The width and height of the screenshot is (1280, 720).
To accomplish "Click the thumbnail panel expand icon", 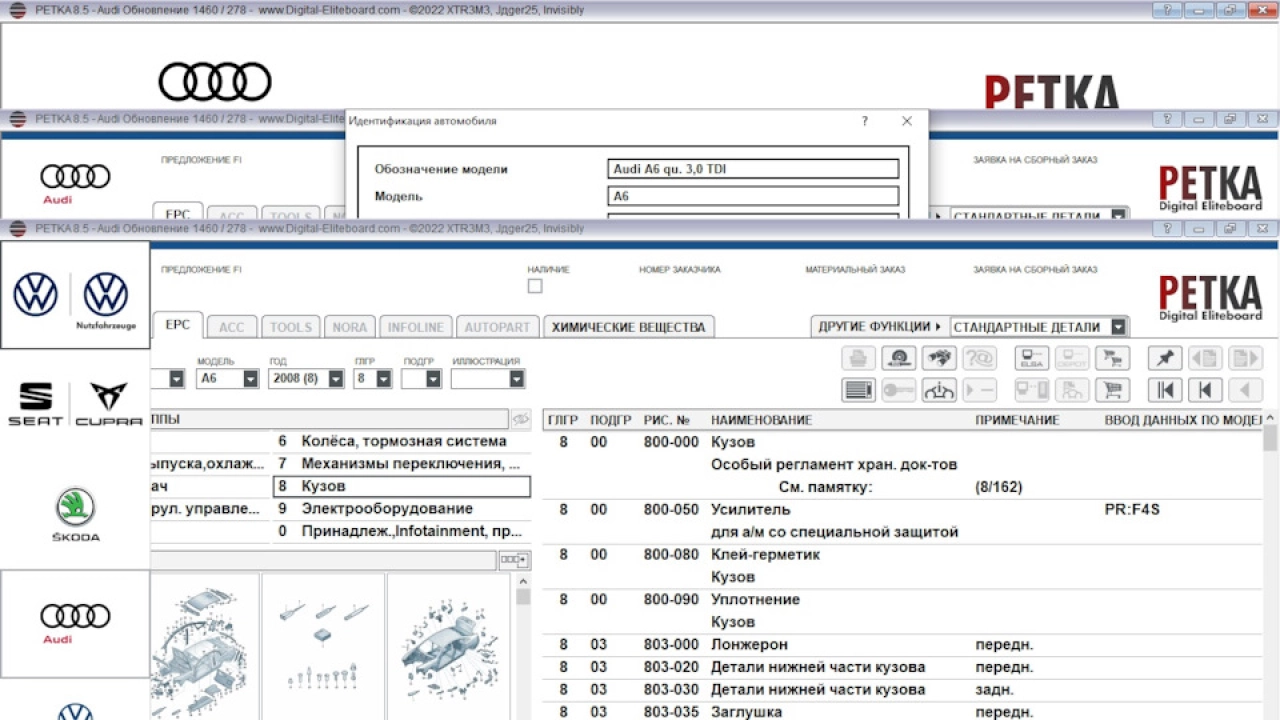I will click(515, 560).
